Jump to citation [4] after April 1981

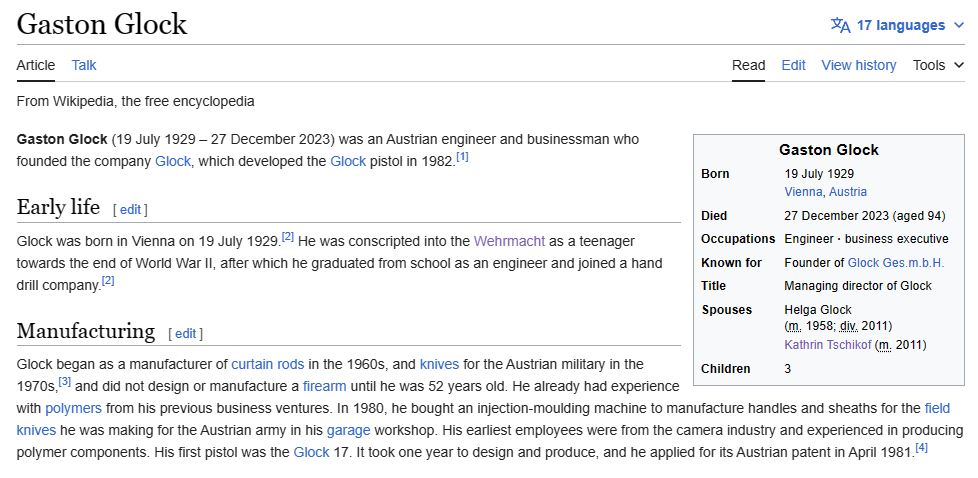(921, 447)
